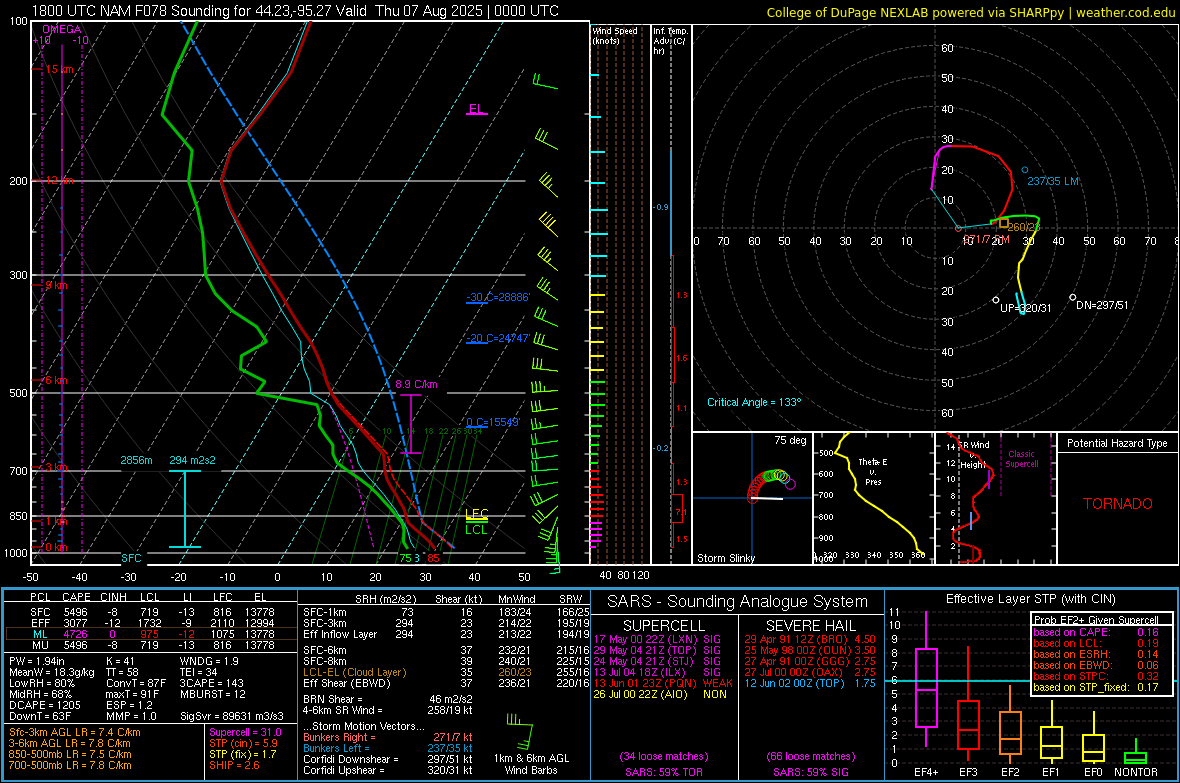The height and width of the screenshot is (783, 1180).
Task: Click 'Effective Layer STP (with CIN)' chart title
Action: tap(1030, 599)
